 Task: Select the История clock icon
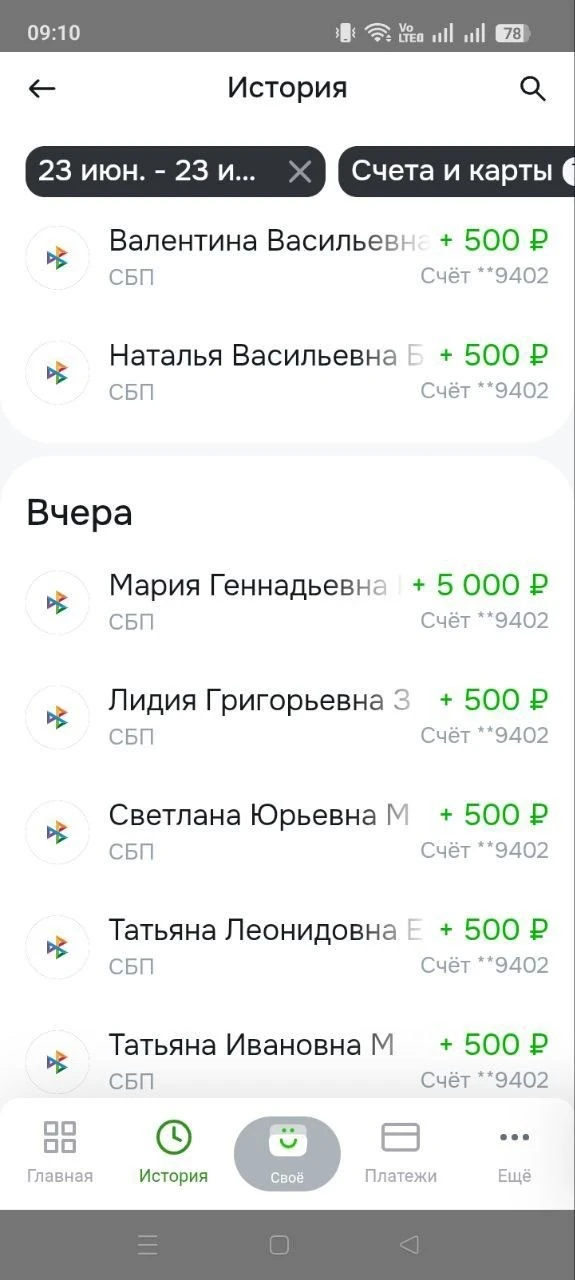(174, 1138)
